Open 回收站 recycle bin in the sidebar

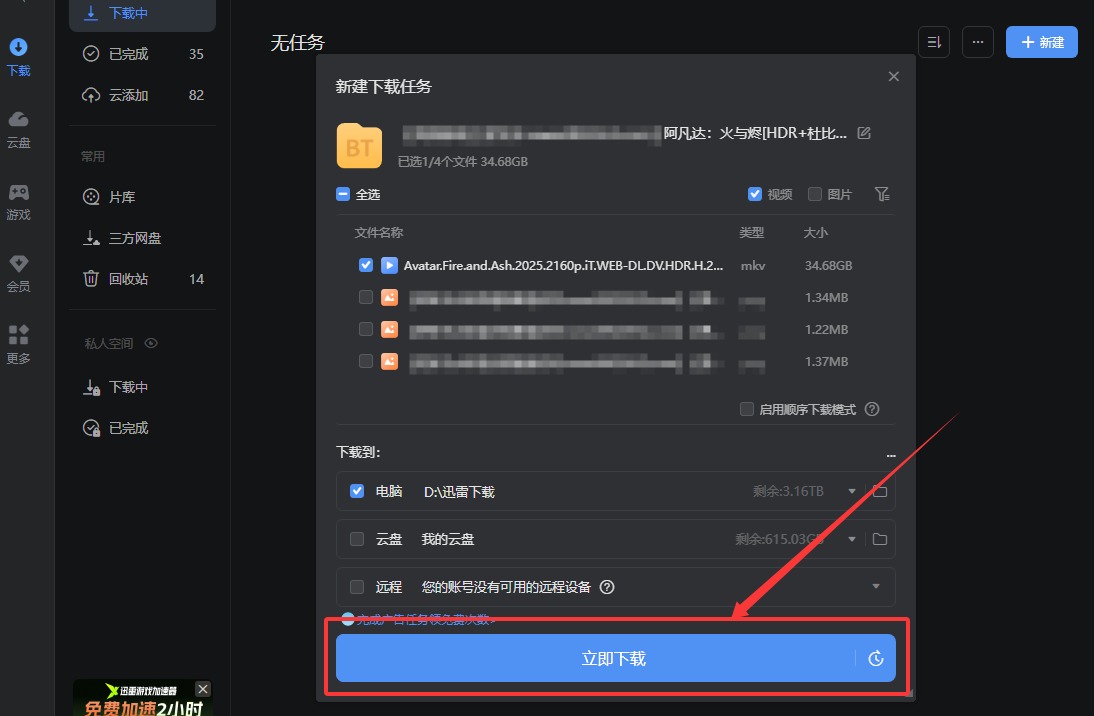click(128, 279)
